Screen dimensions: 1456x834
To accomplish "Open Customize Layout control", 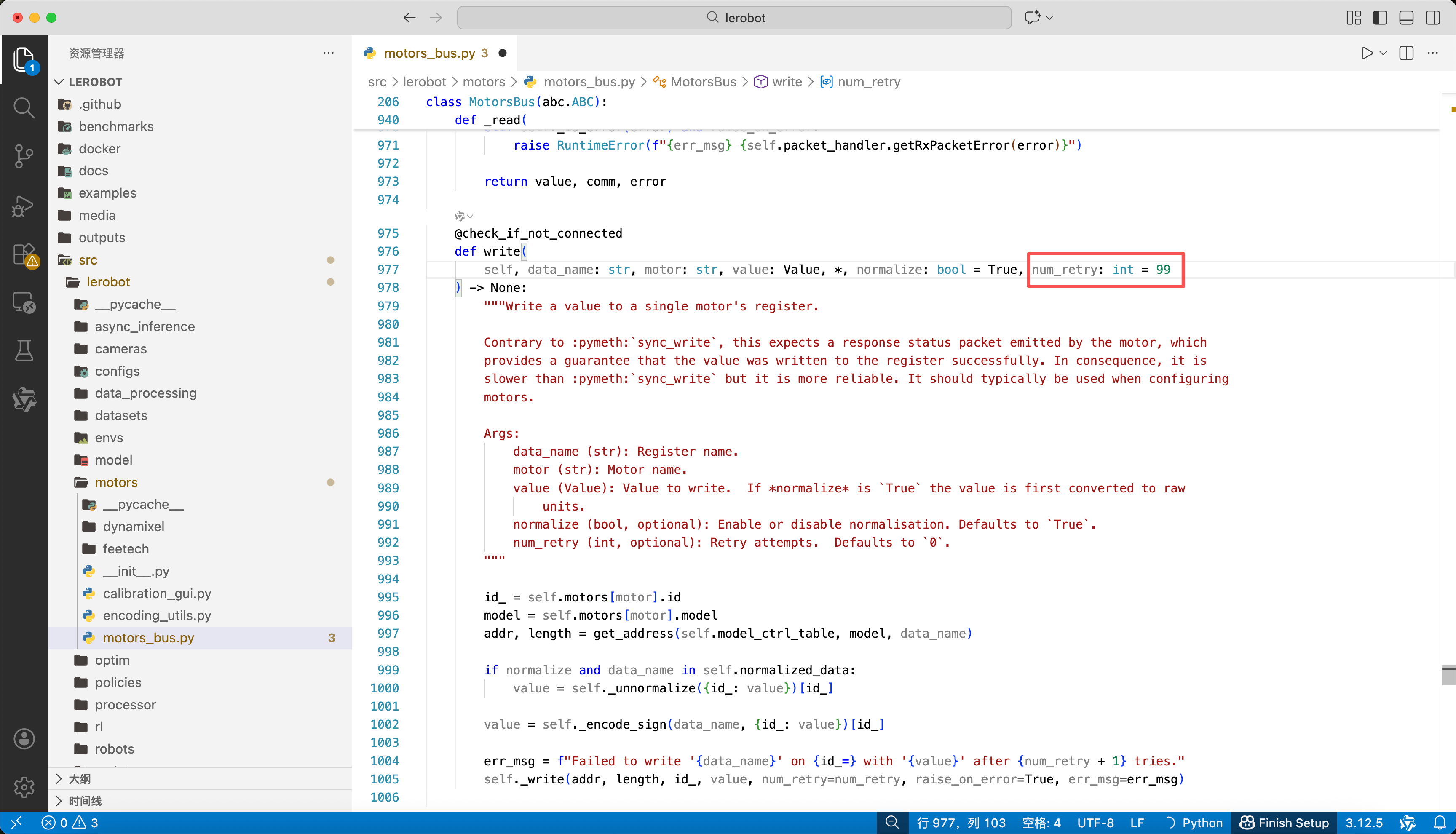I will (x=1354, y=18).
